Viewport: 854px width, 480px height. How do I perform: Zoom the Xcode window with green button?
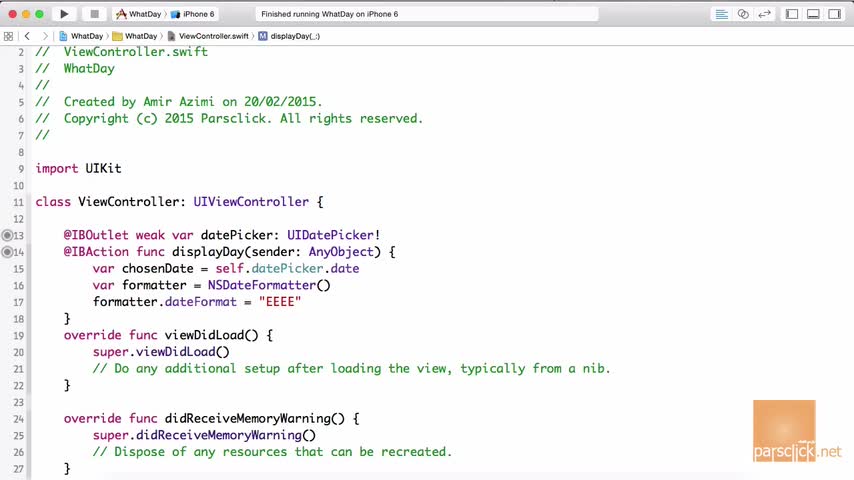click(x=39, y=14)
